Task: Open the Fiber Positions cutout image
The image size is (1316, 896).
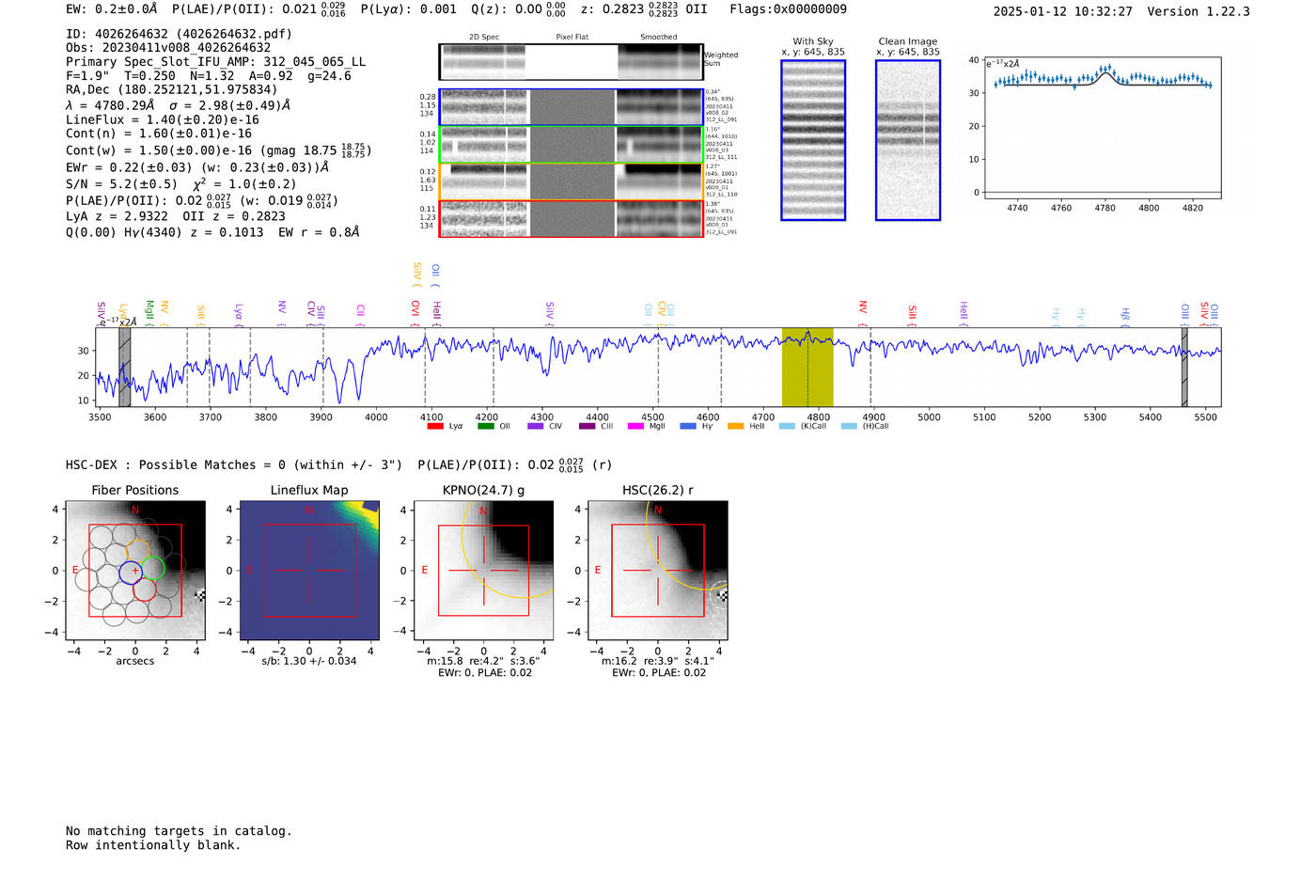Action: (135, 571)
